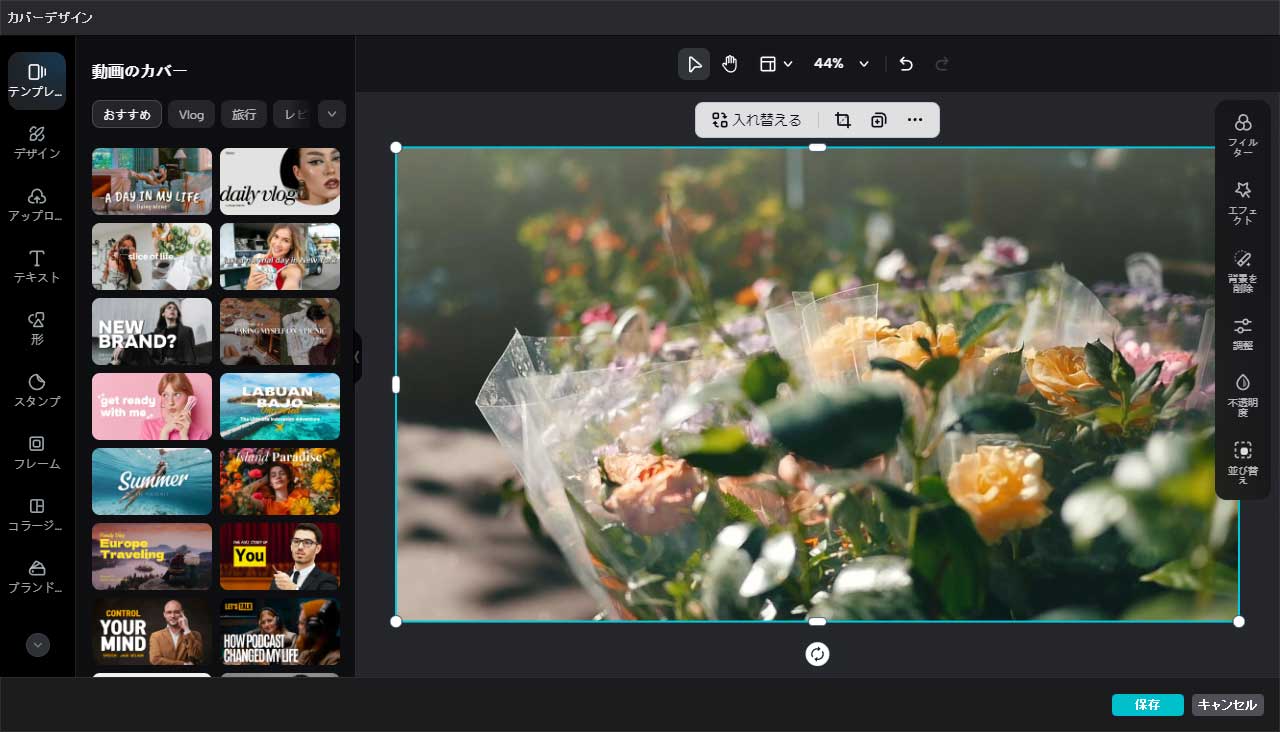Open the 並び替え arrange panel

(x=1243, y=463)
